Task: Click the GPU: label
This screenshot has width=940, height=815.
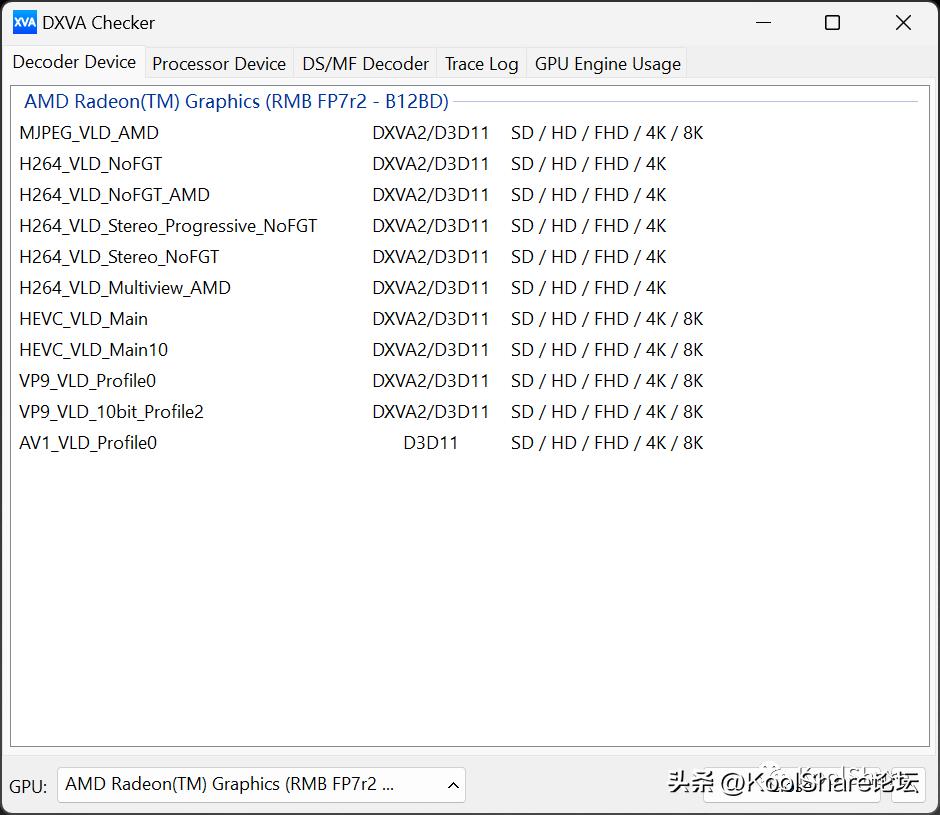Action: click(x=28, y=786)
